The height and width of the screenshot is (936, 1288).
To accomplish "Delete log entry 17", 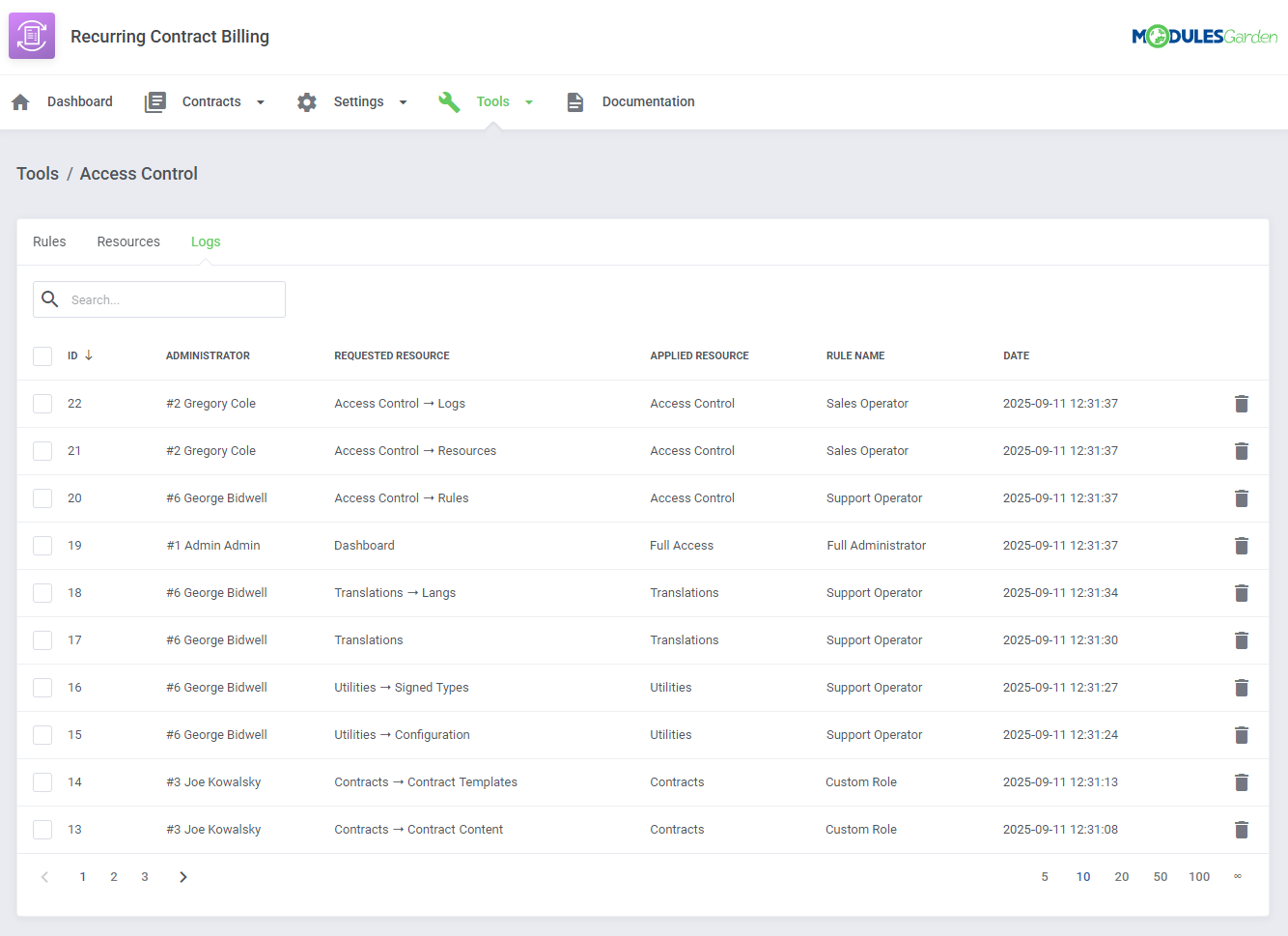I will click(x=1242, y=640).
